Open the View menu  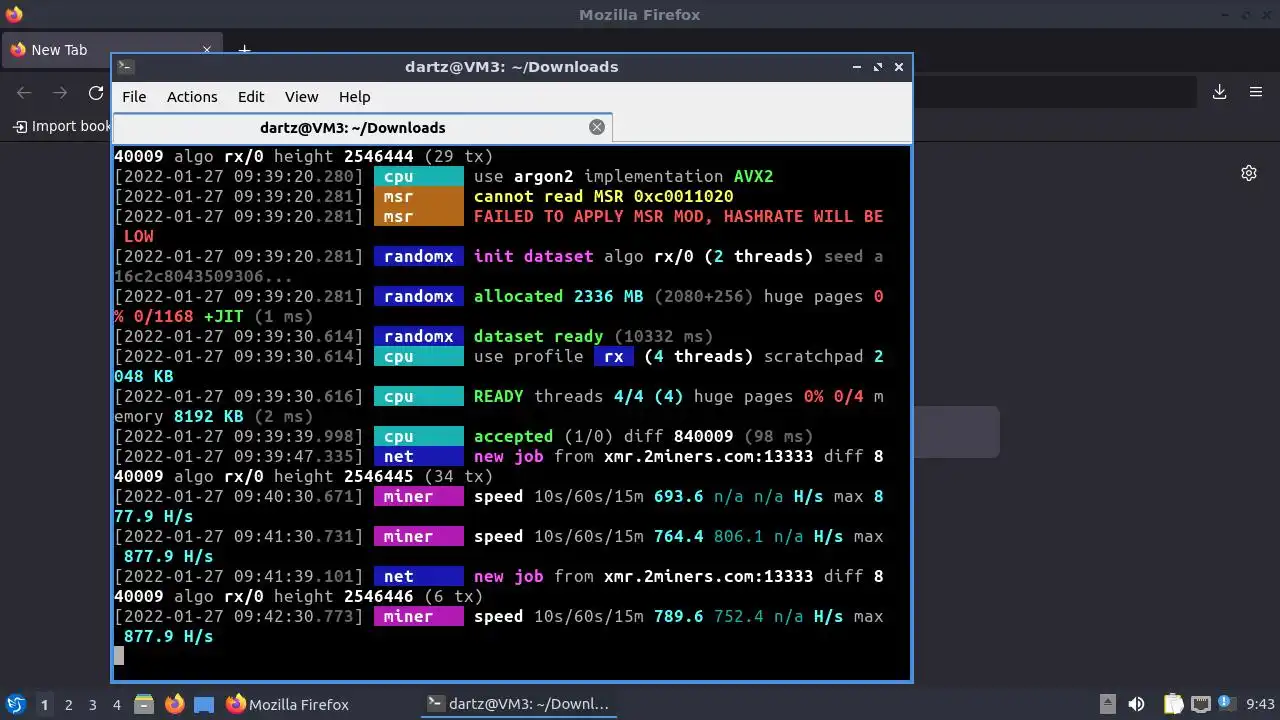coord(301,97)
